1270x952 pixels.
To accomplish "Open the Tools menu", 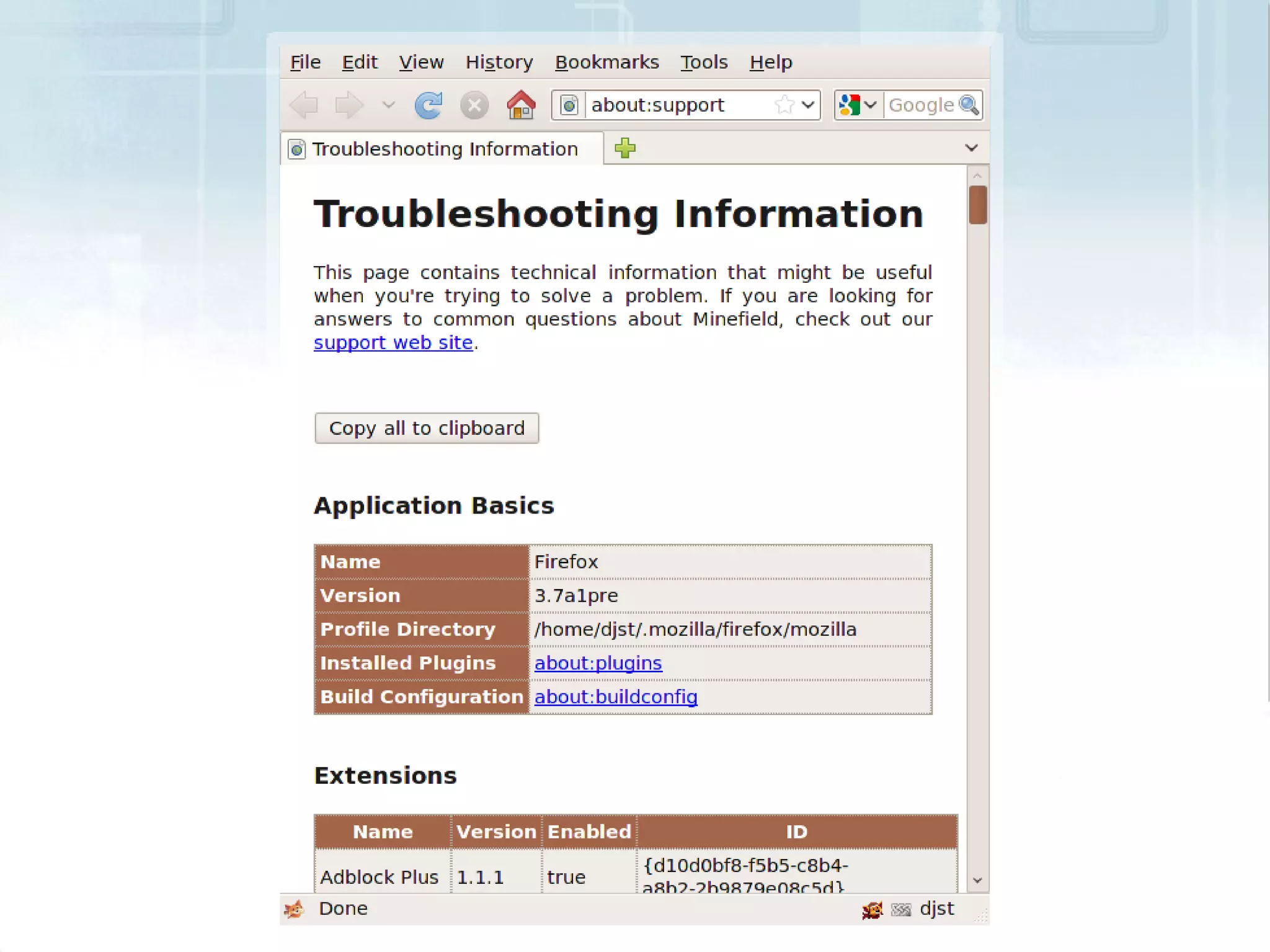I will (704, 62).
